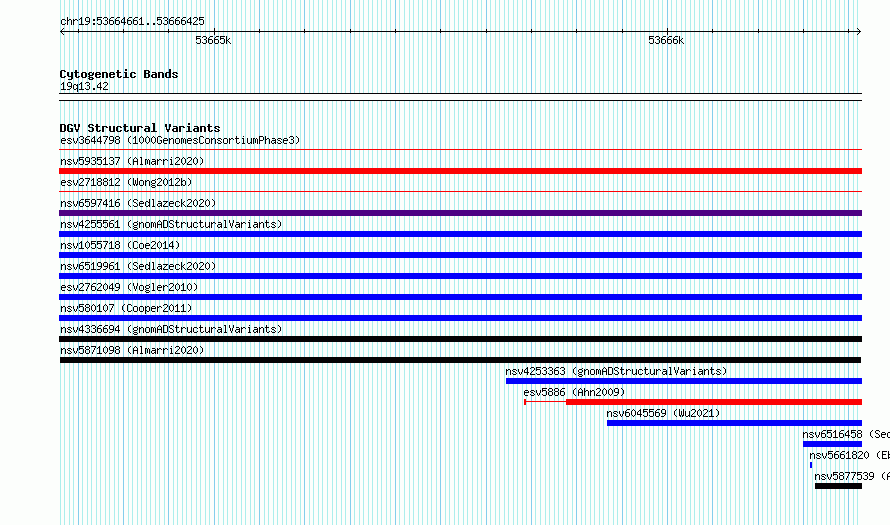The image size is (890, 525).
Task: Select nsv6519961 (Sedlazeck2020) label
Action: pyautogui.click(x=138, y=266)
